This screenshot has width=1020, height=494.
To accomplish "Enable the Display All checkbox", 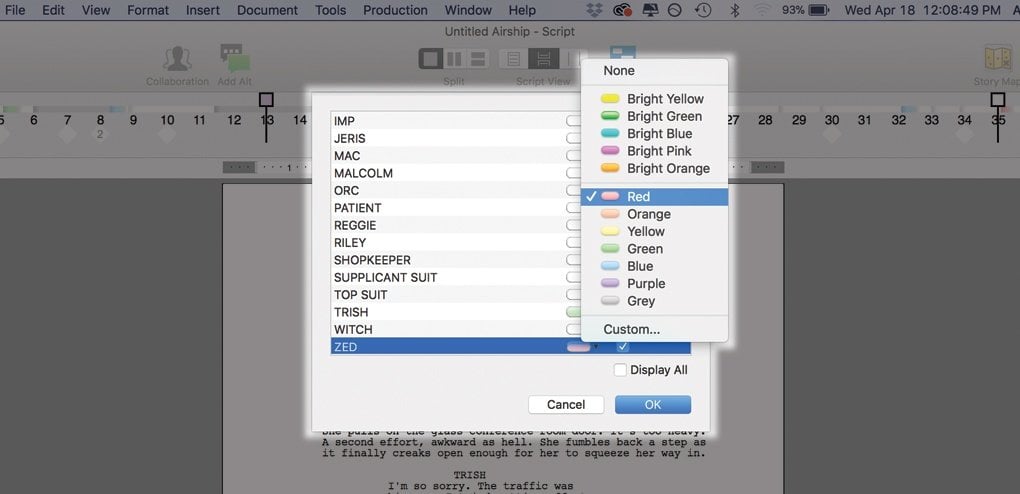I will [x=621, y=370].
